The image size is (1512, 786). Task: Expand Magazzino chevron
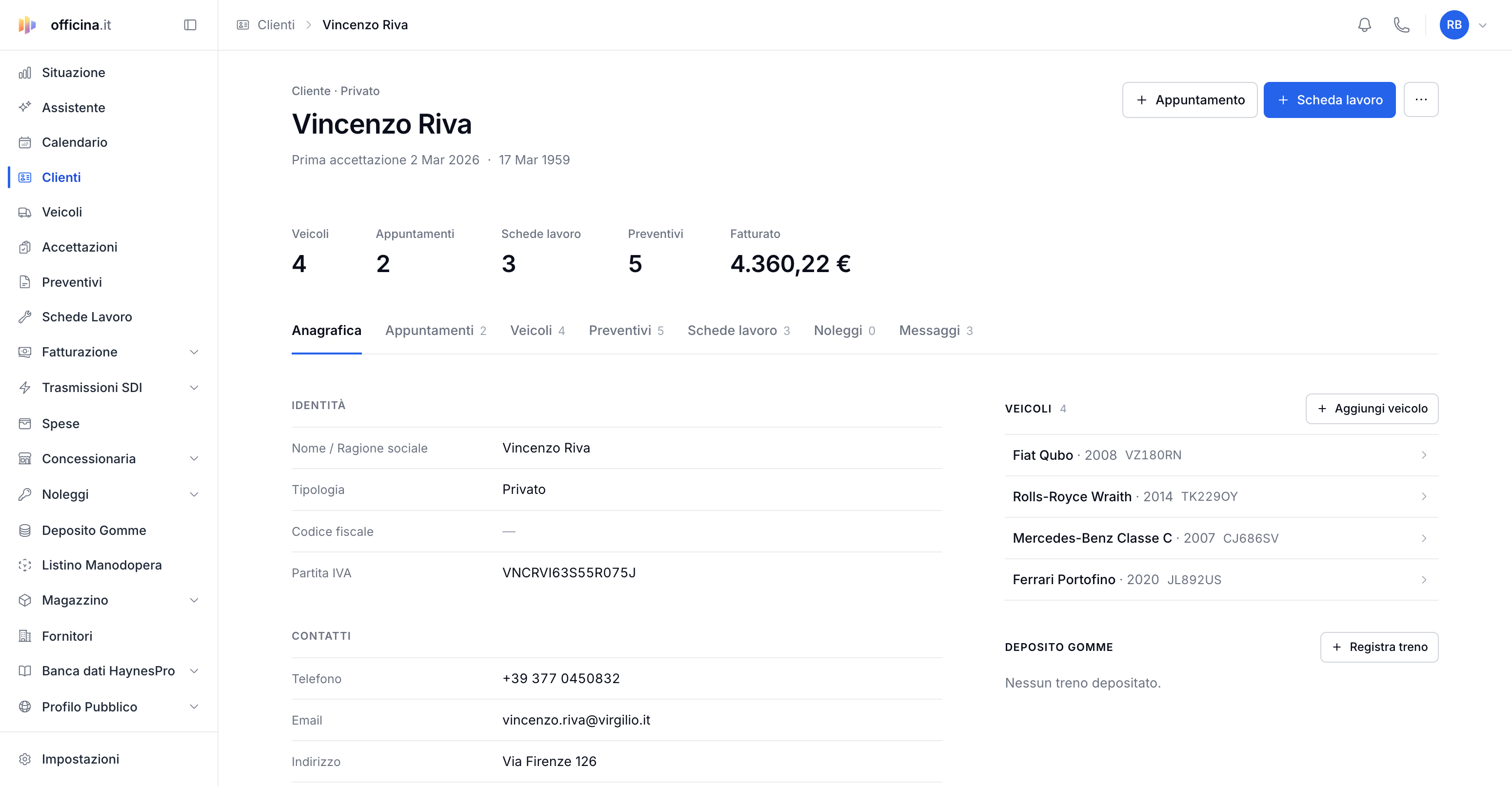(194, 600)
